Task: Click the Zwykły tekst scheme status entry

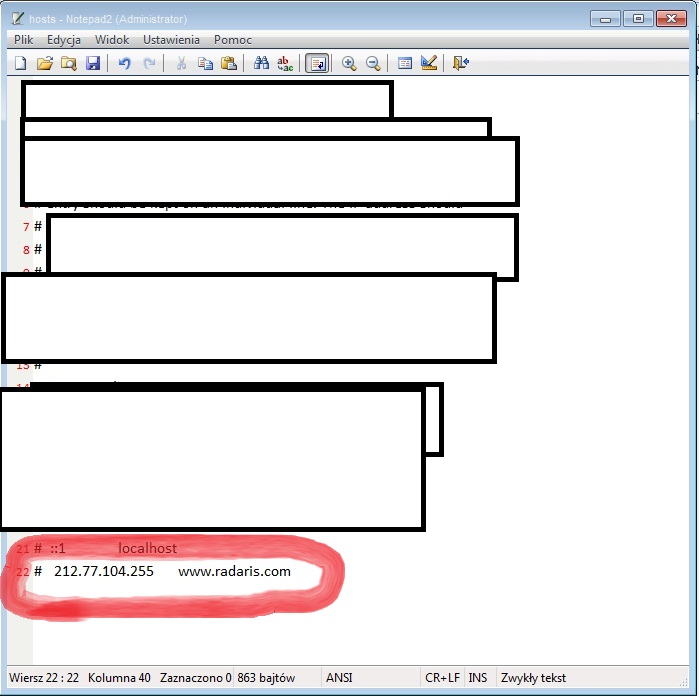Action: click(533, 678)
